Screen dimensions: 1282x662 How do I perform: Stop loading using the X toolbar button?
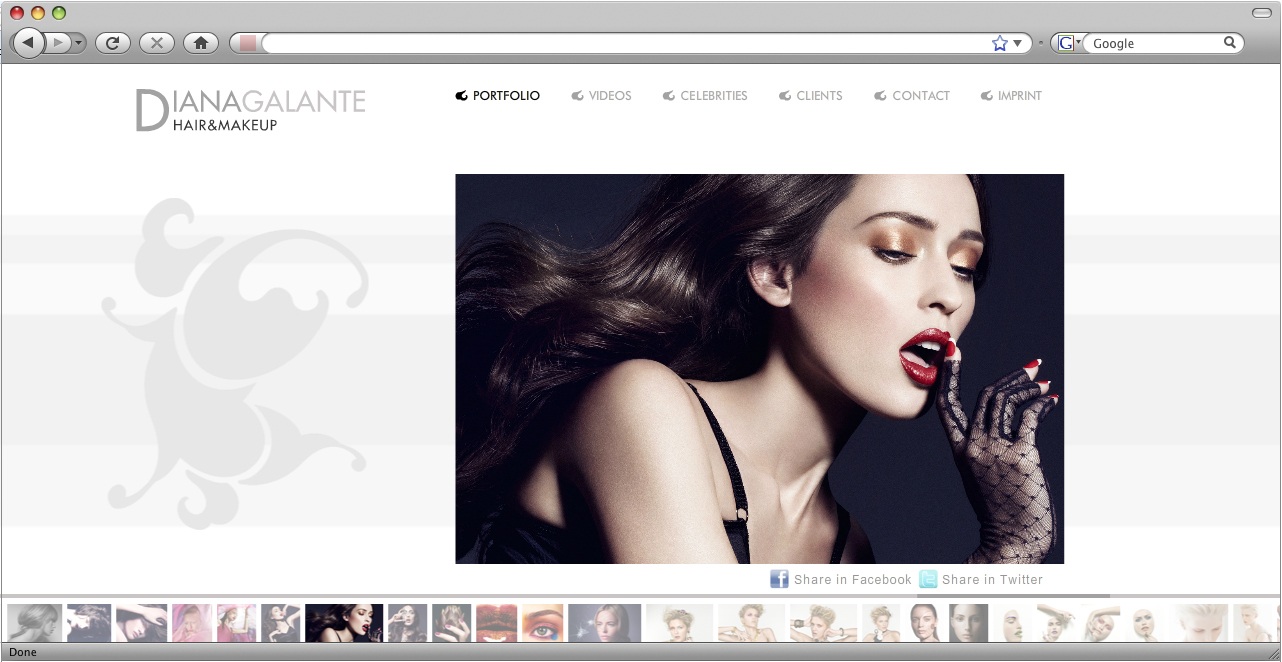click(157, 43)
